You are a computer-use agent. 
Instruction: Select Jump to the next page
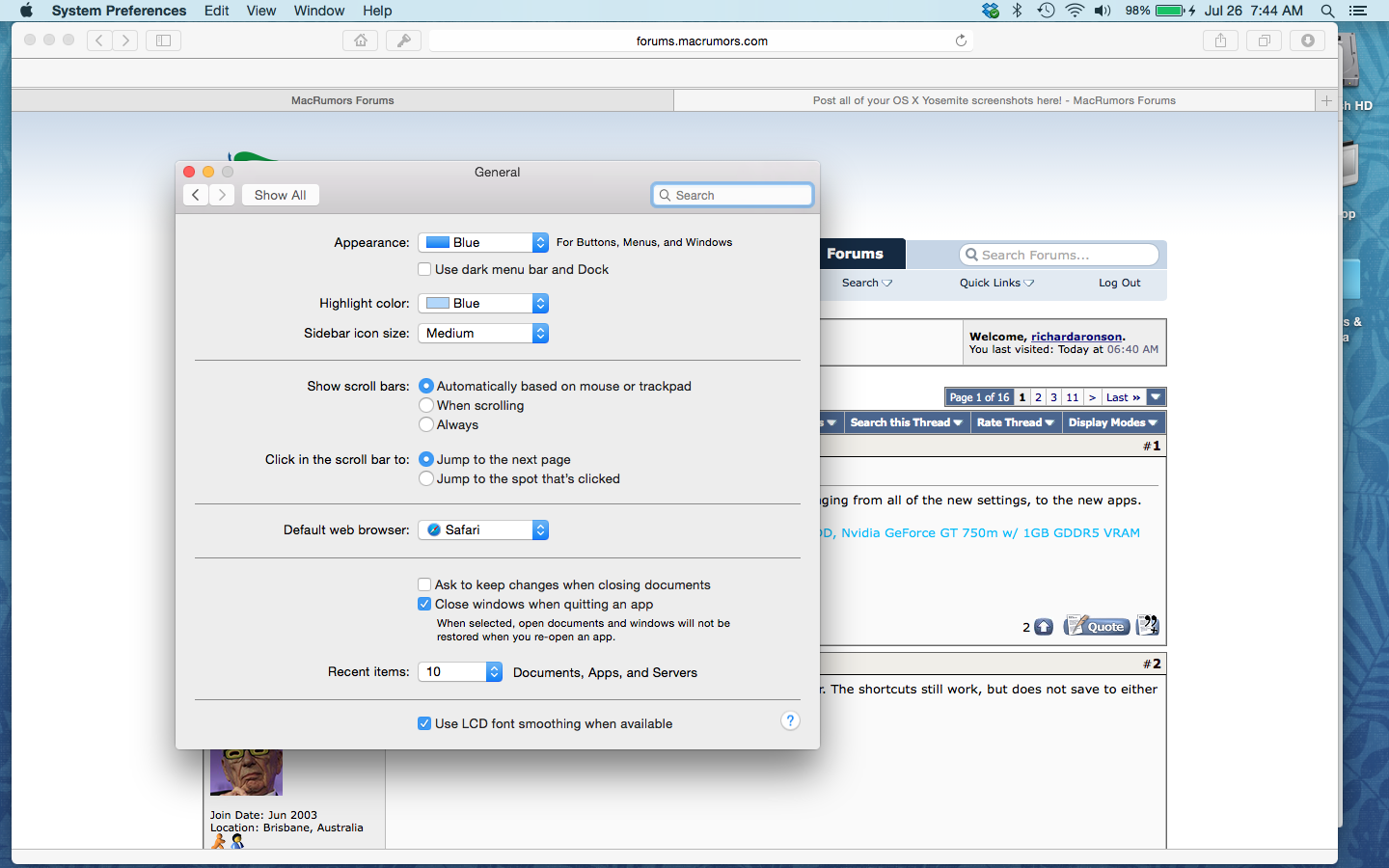pyautogui.click(x=426, y=459)
